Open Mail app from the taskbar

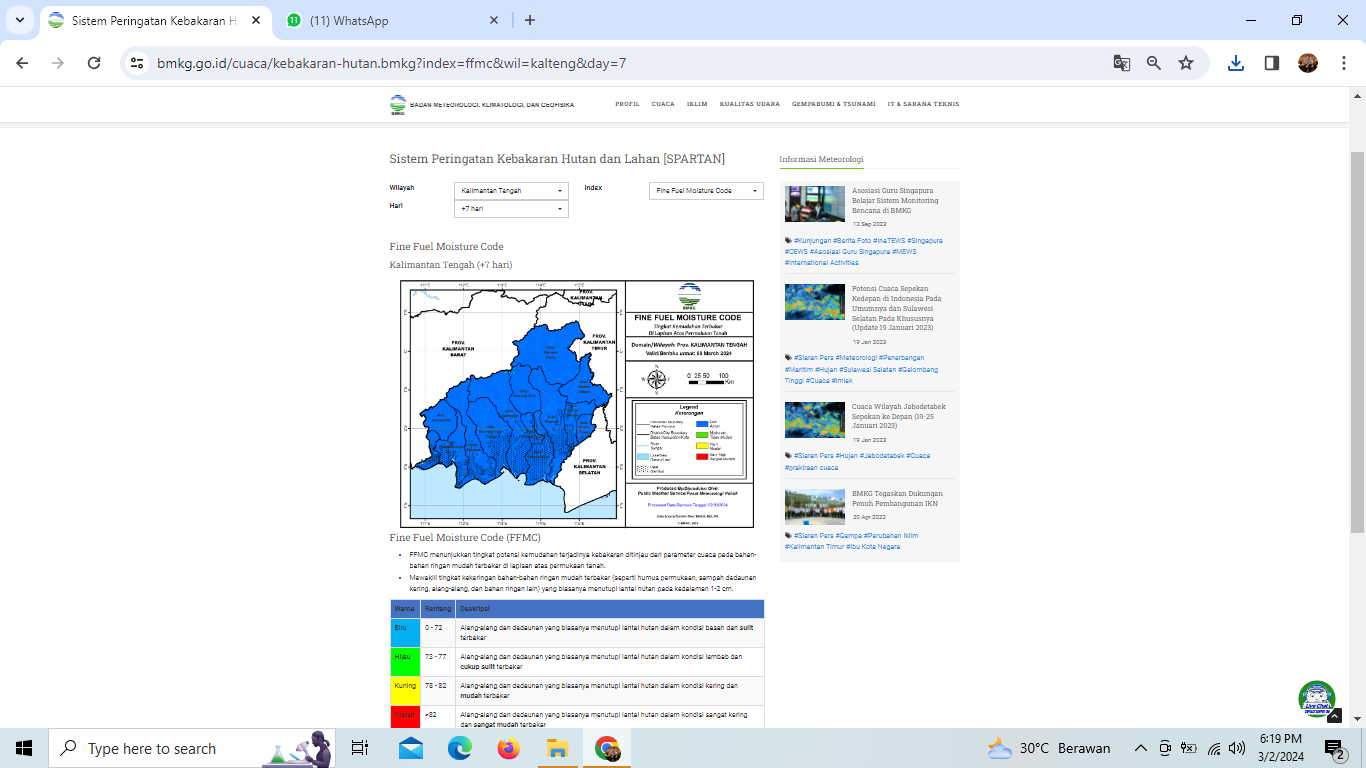[x=411, y=748]
